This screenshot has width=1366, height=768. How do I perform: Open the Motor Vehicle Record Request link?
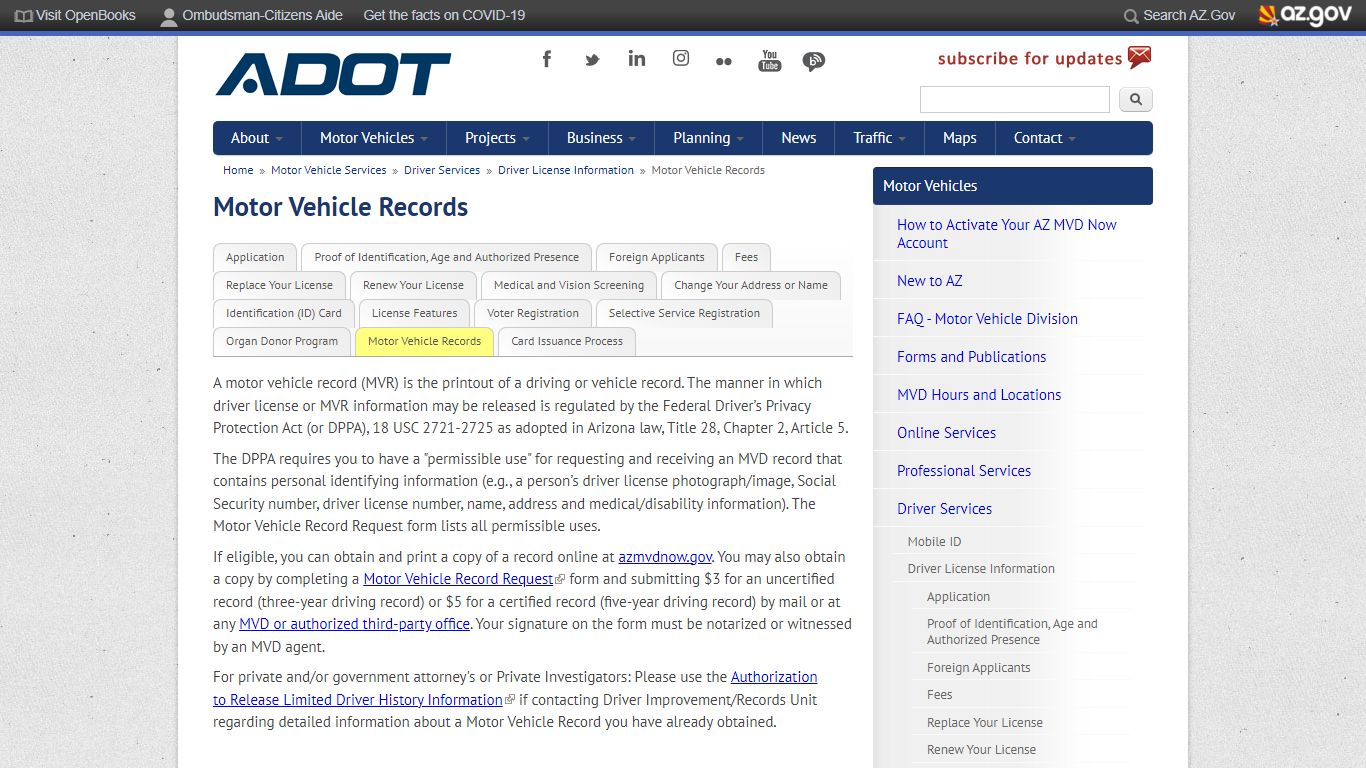coord(458,579)
